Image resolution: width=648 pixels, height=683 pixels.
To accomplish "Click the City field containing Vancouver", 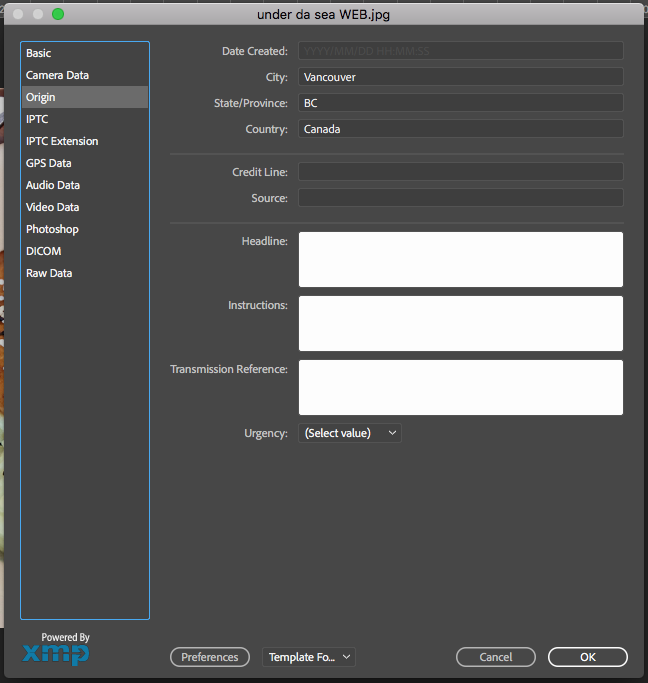I will pos(460,77).
